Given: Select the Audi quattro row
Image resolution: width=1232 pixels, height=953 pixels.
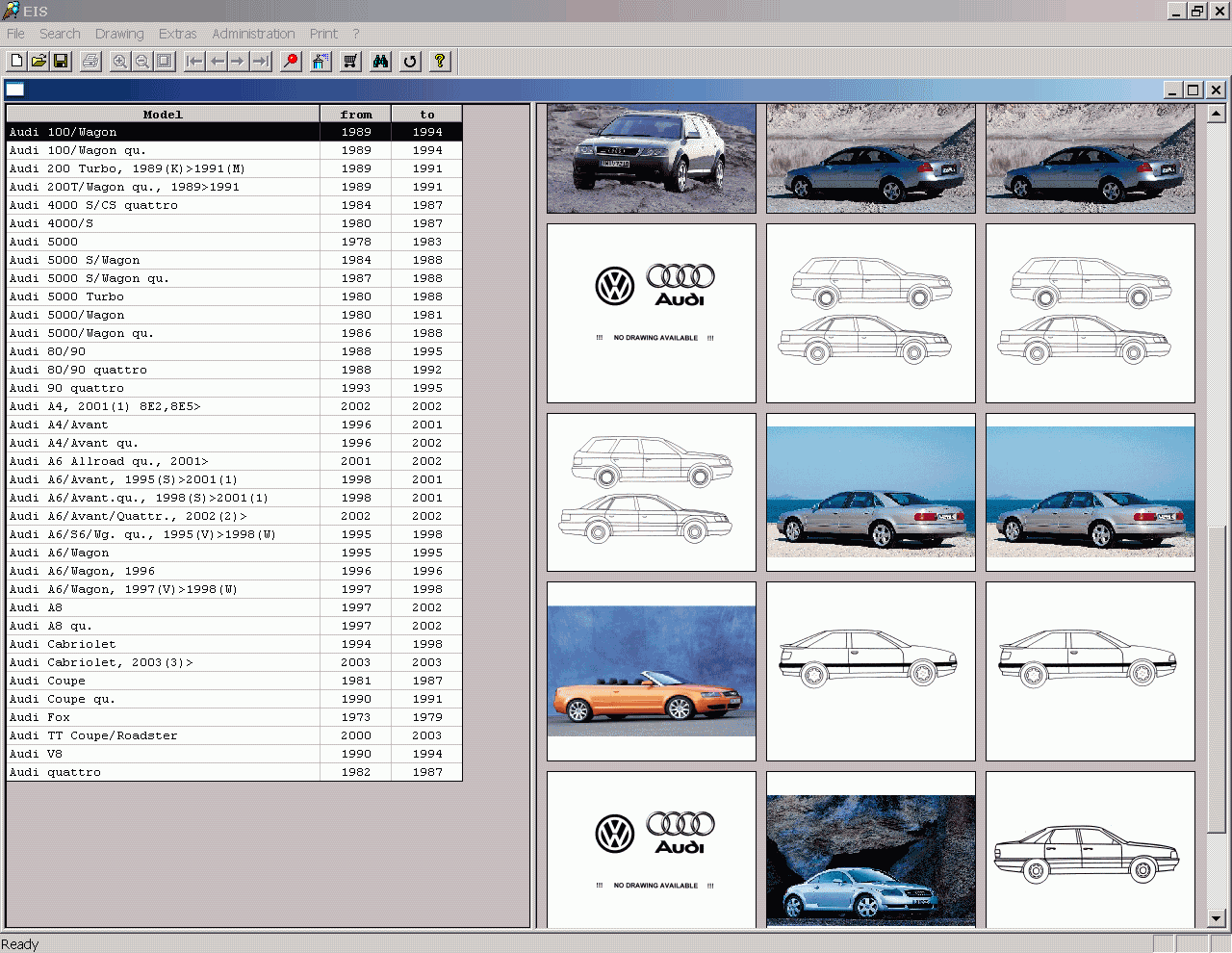Looking at the screenshot, I should [x=234, y=772].
